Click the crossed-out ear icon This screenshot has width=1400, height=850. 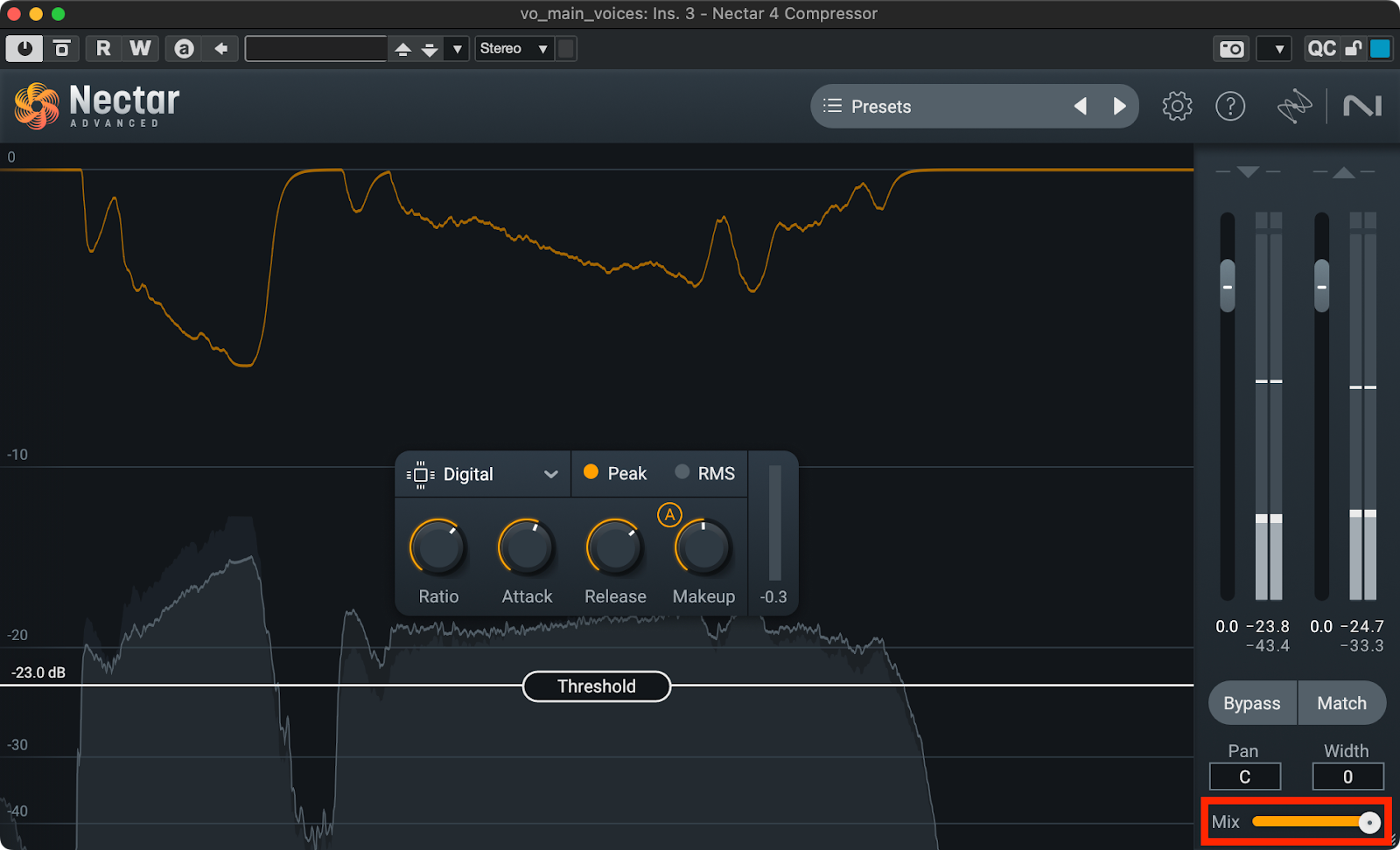(1294, 107)
